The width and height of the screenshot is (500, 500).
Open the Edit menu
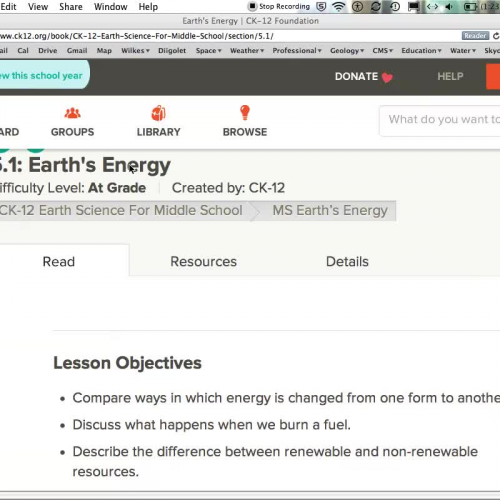8,6
